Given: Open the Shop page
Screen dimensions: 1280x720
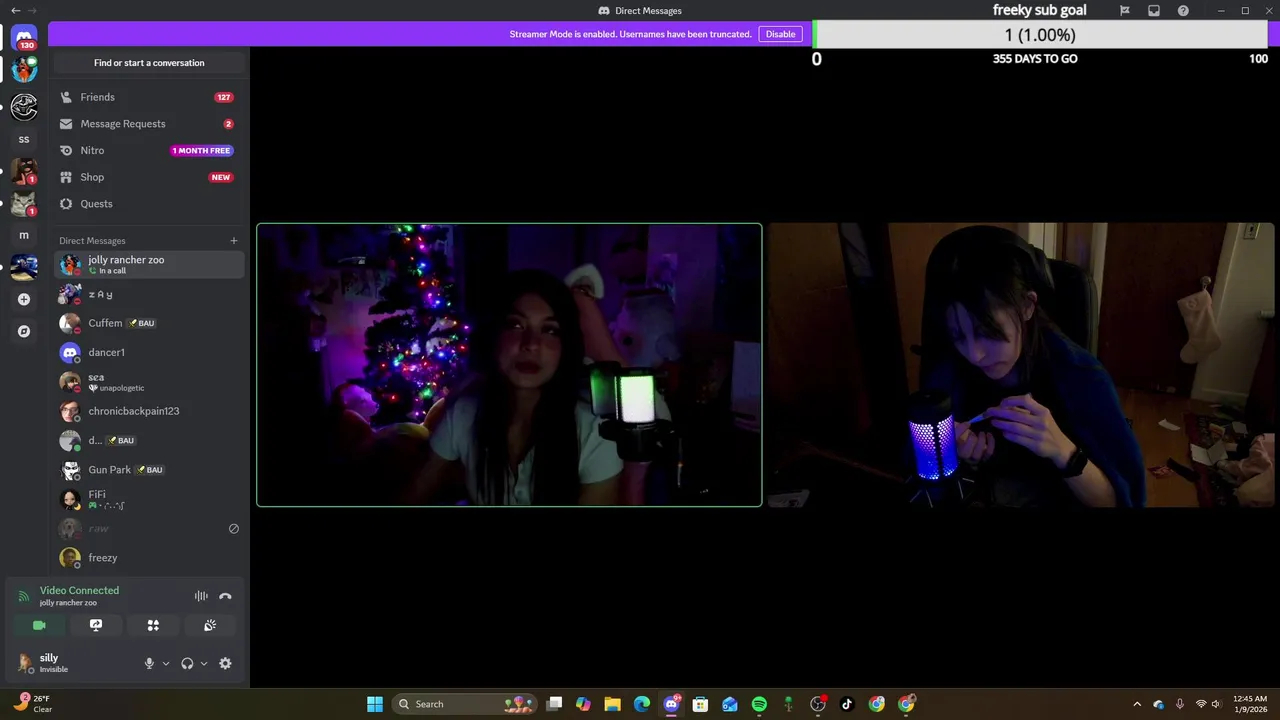Looking at the screenshot, I should coord(149,177).
